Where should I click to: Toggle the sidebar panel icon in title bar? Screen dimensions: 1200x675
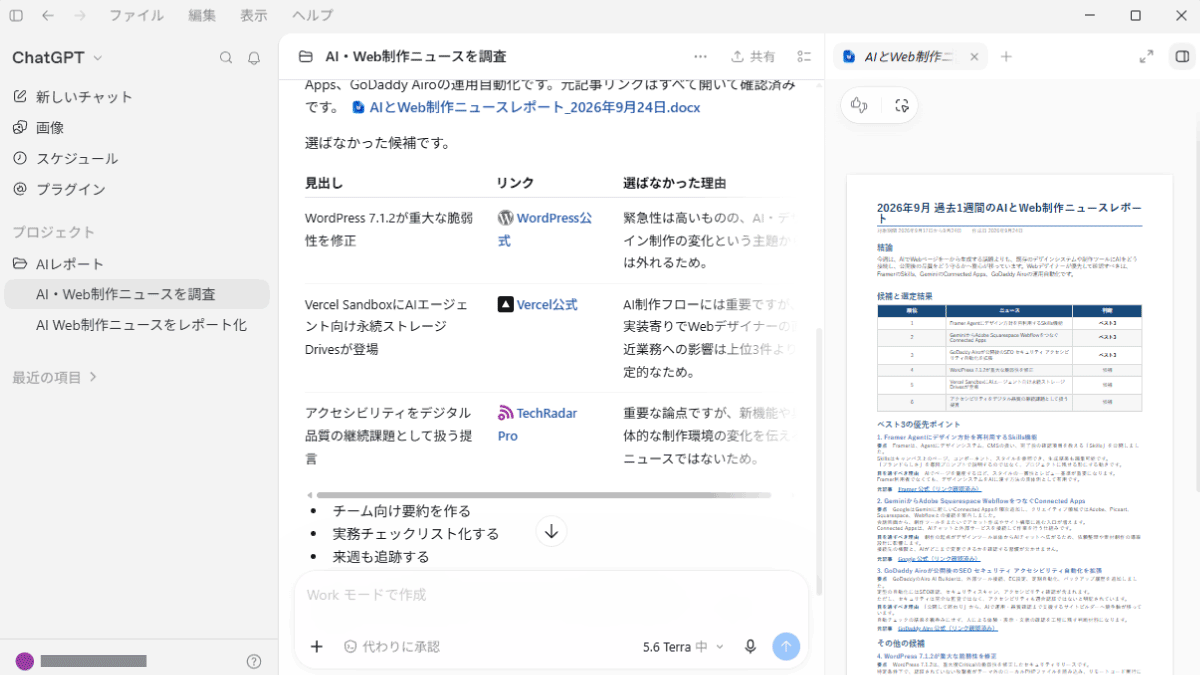coord(16,15)
